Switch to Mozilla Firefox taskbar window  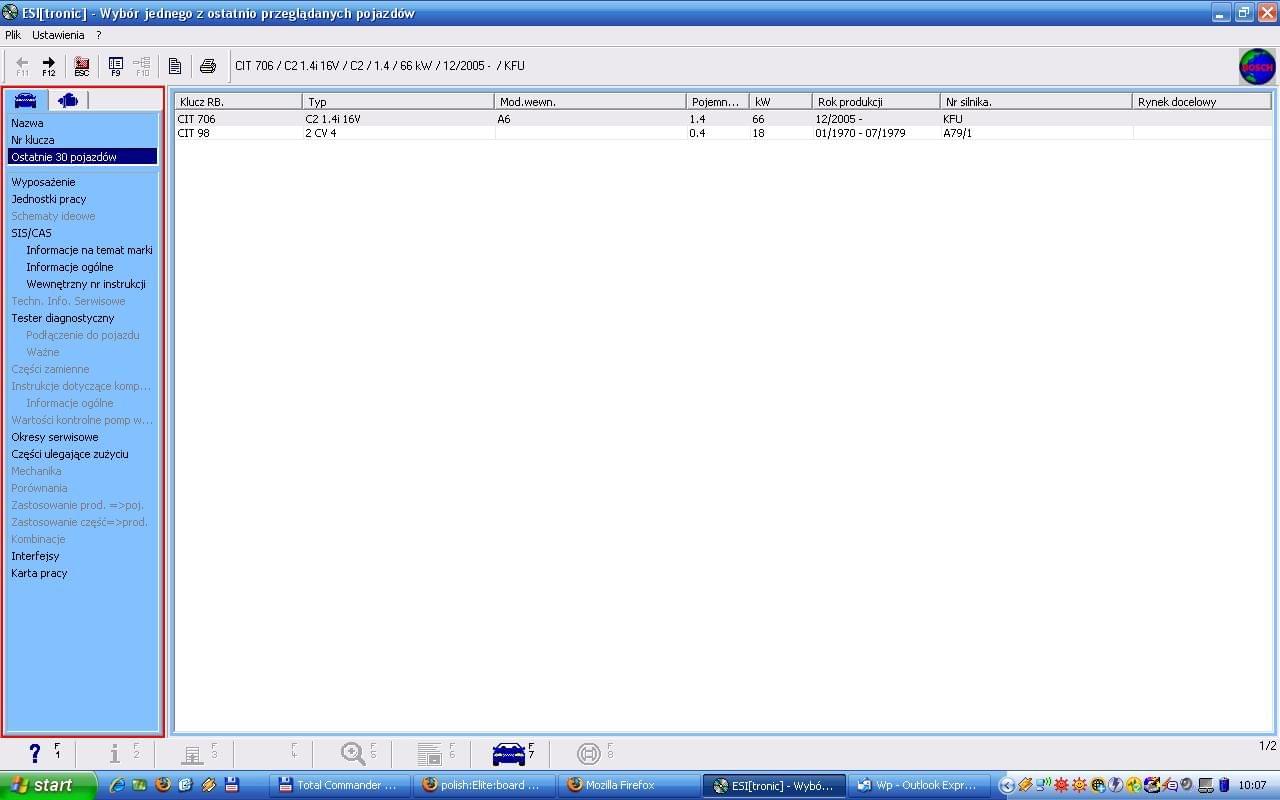pyautogui.click(x=628, y=785)
